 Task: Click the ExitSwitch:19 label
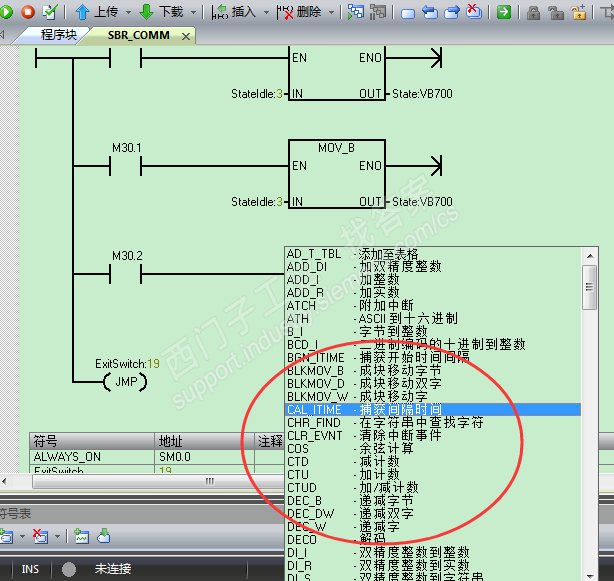127,364
